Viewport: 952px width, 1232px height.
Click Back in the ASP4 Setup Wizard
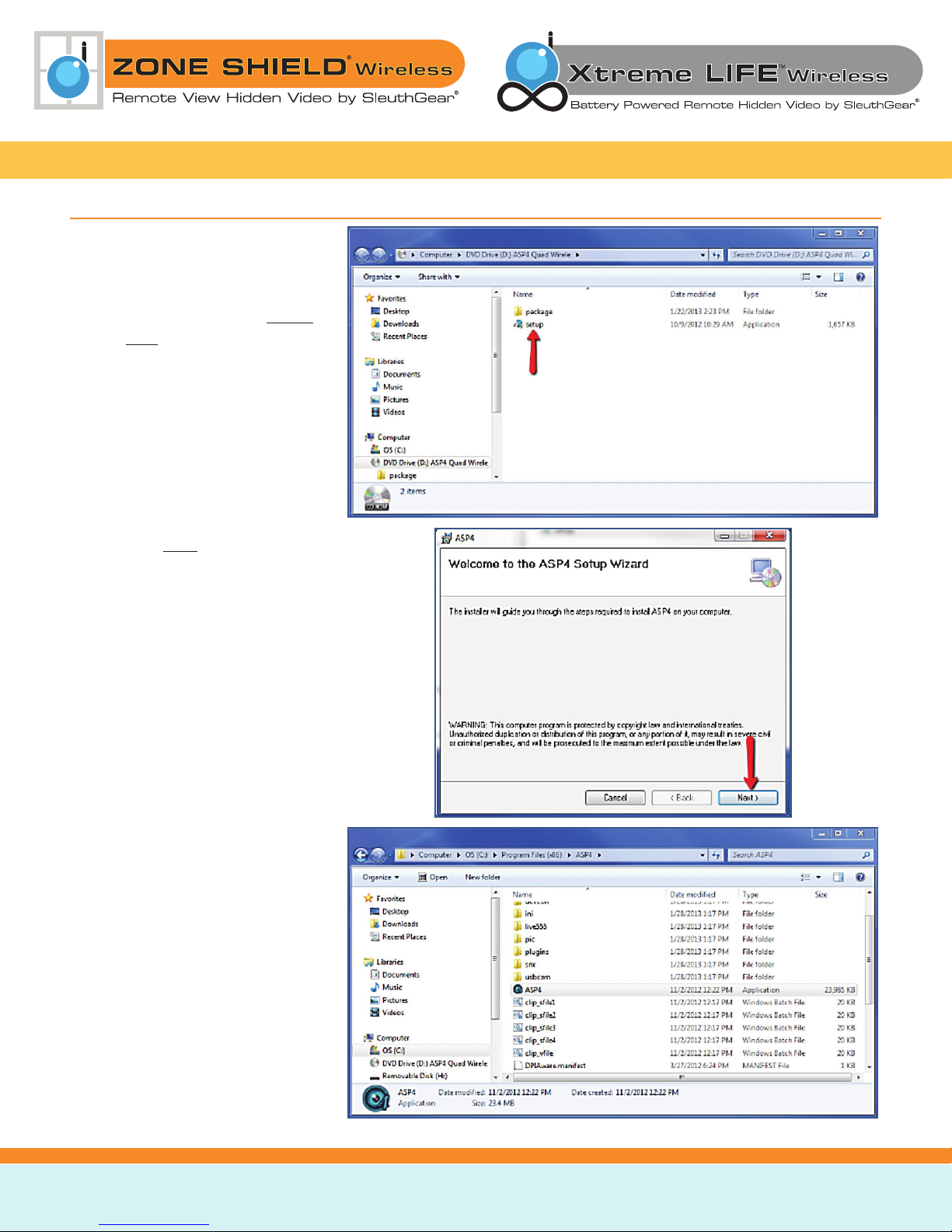(x=682, y=797)
